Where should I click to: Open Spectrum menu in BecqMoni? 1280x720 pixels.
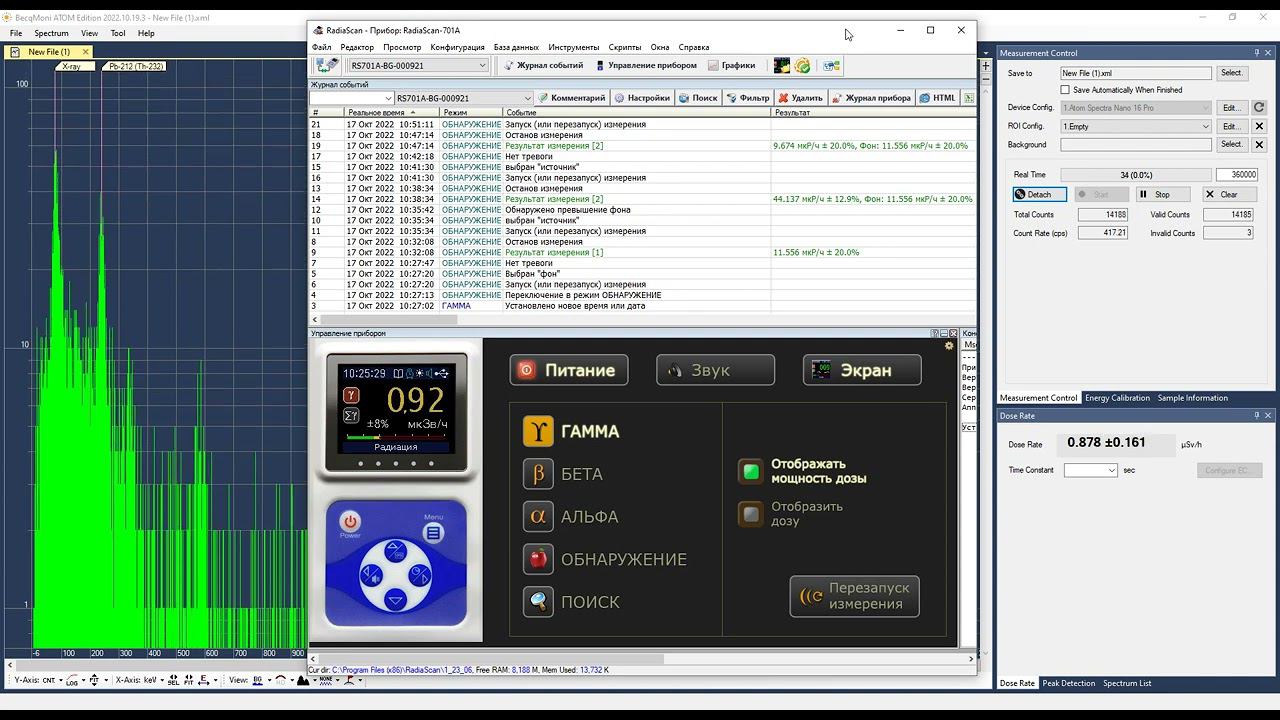(51, 33)
